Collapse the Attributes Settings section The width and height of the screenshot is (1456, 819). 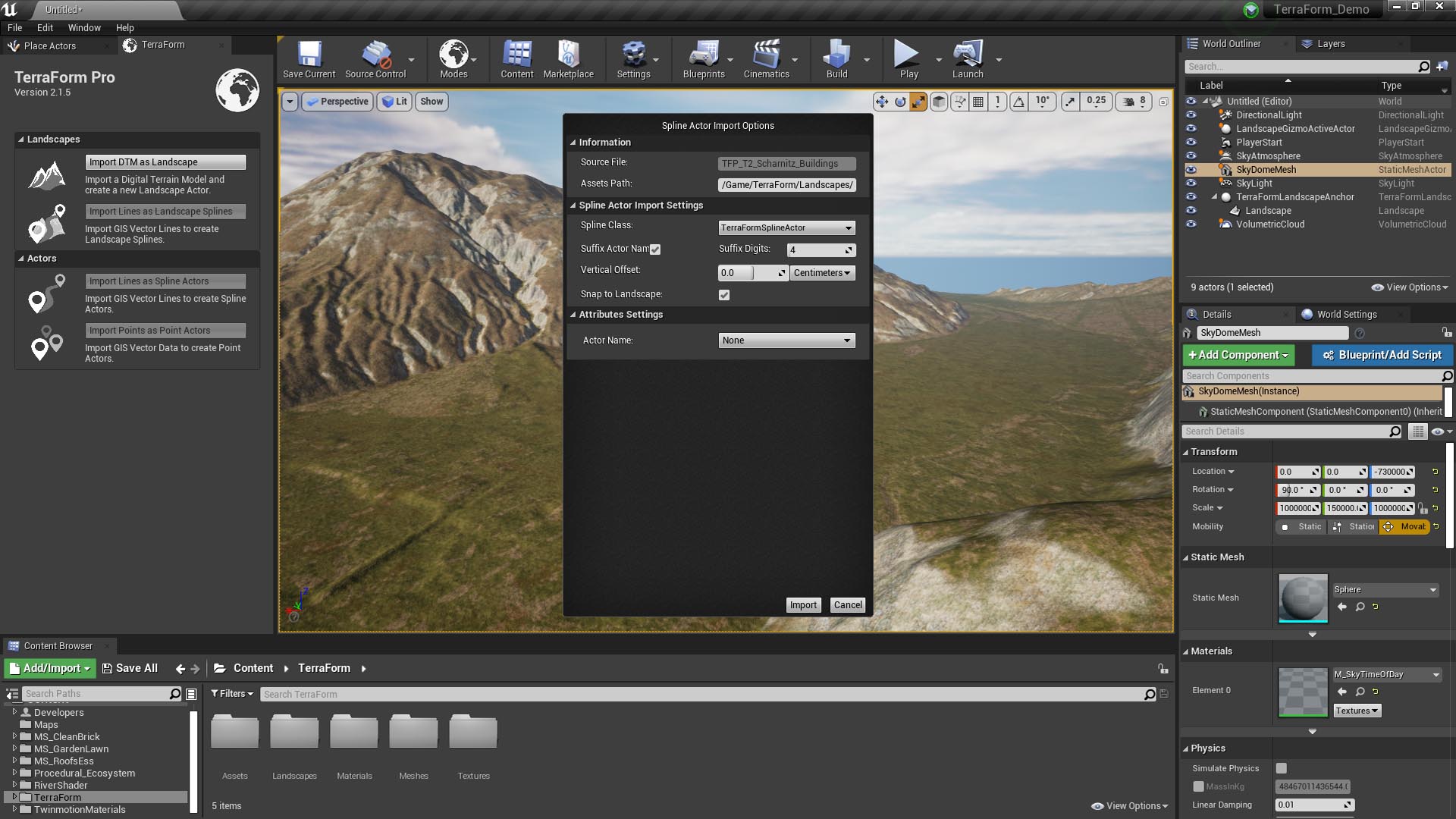point(573,315)
